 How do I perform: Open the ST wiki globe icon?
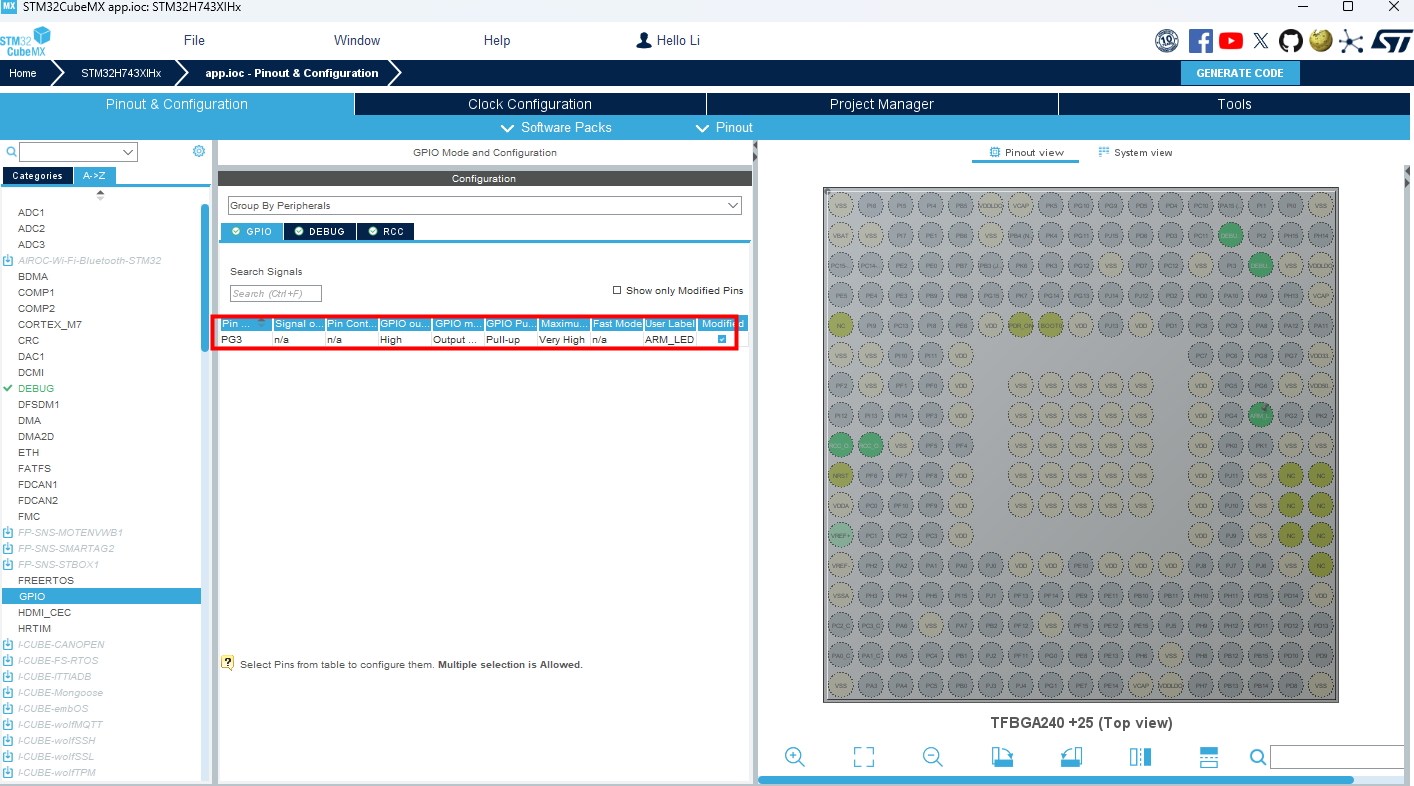pos(1321,41)
